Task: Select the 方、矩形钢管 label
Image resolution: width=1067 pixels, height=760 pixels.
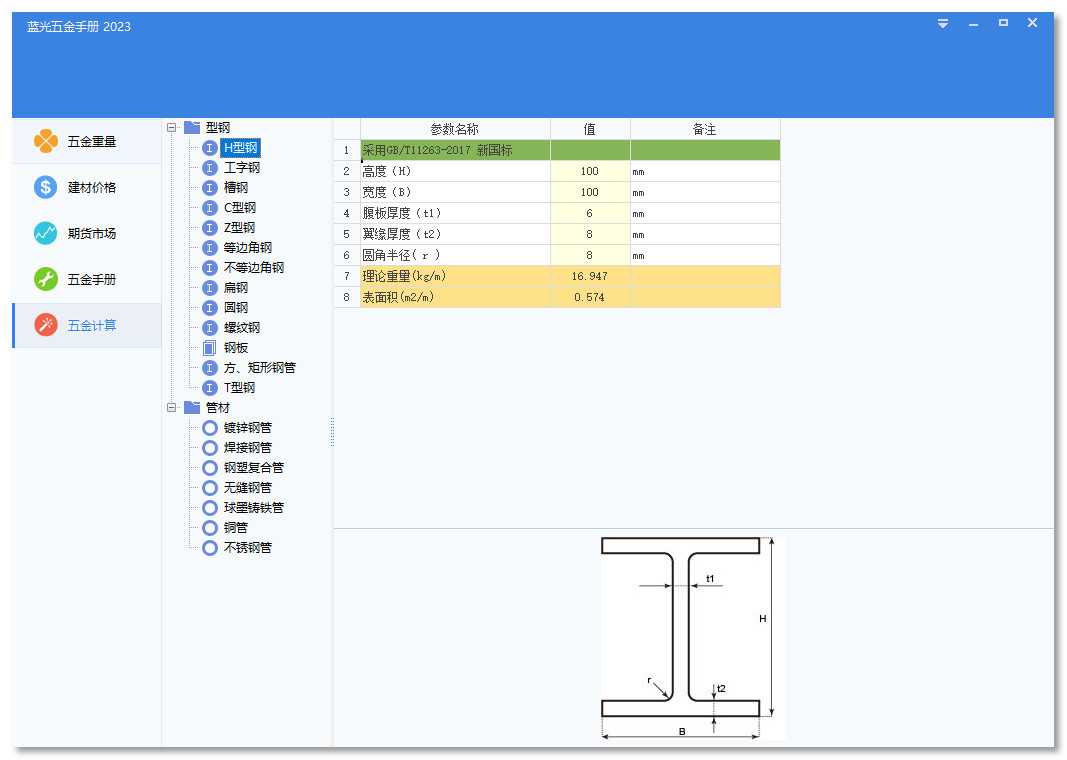Action: [x=259, y=367]
